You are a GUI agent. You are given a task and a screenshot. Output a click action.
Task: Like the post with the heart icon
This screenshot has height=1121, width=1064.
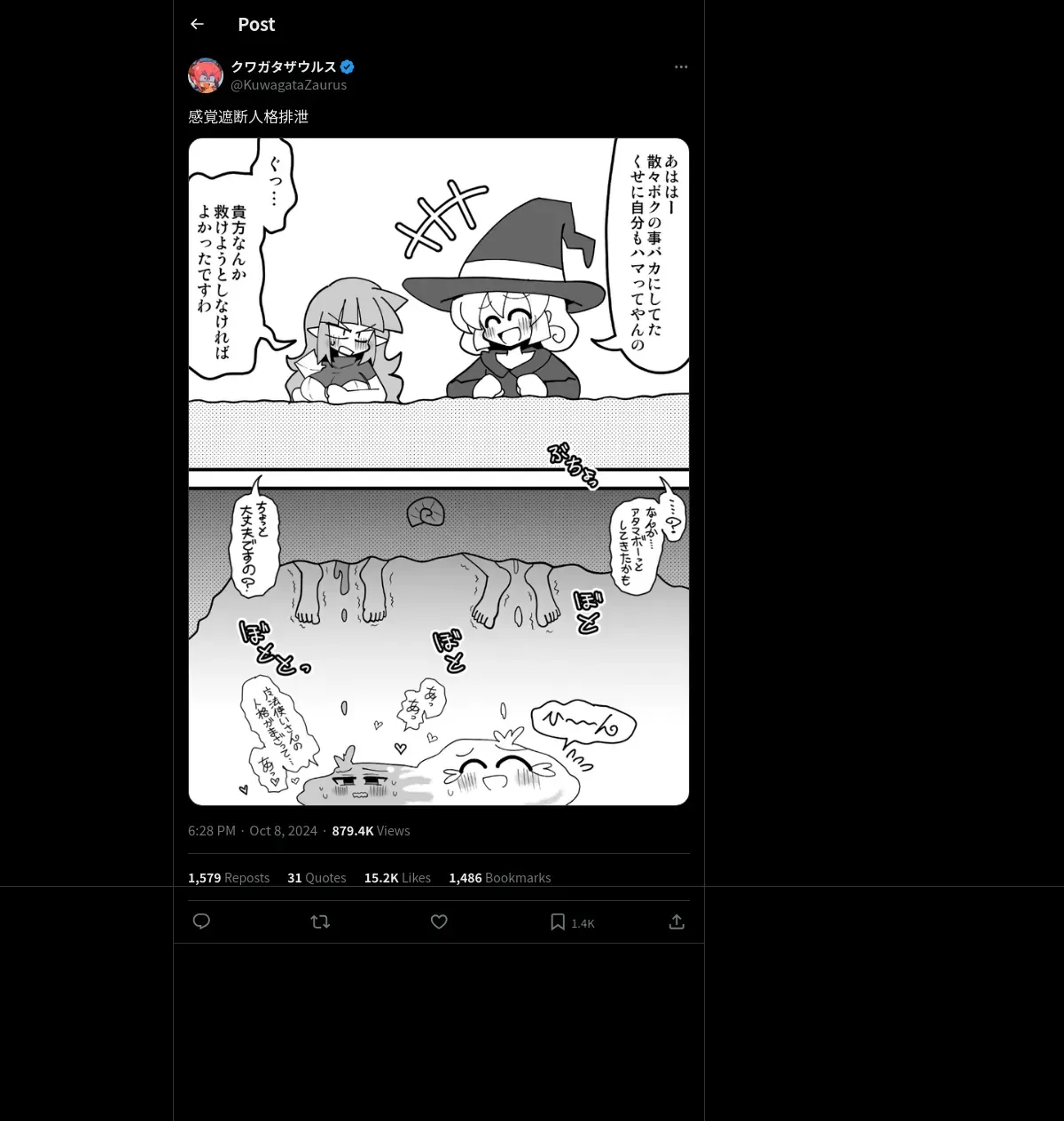pos(439,921)
